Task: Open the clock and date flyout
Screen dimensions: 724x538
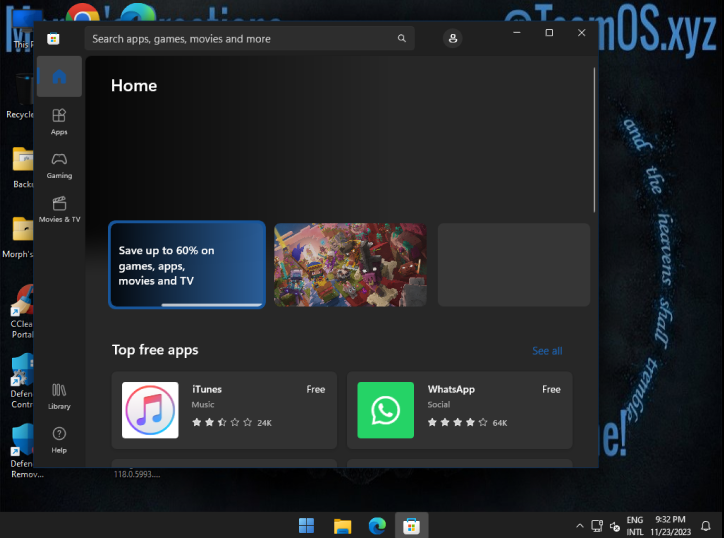Action: [x=670, y=526]
